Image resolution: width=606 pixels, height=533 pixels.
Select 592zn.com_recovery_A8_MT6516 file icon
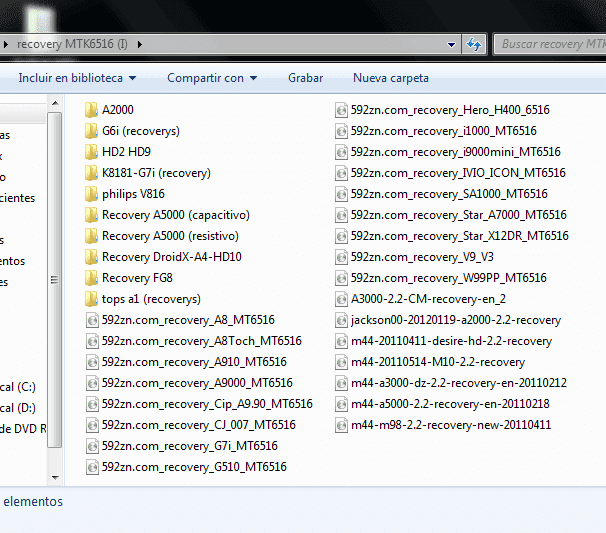click(92, 320)
